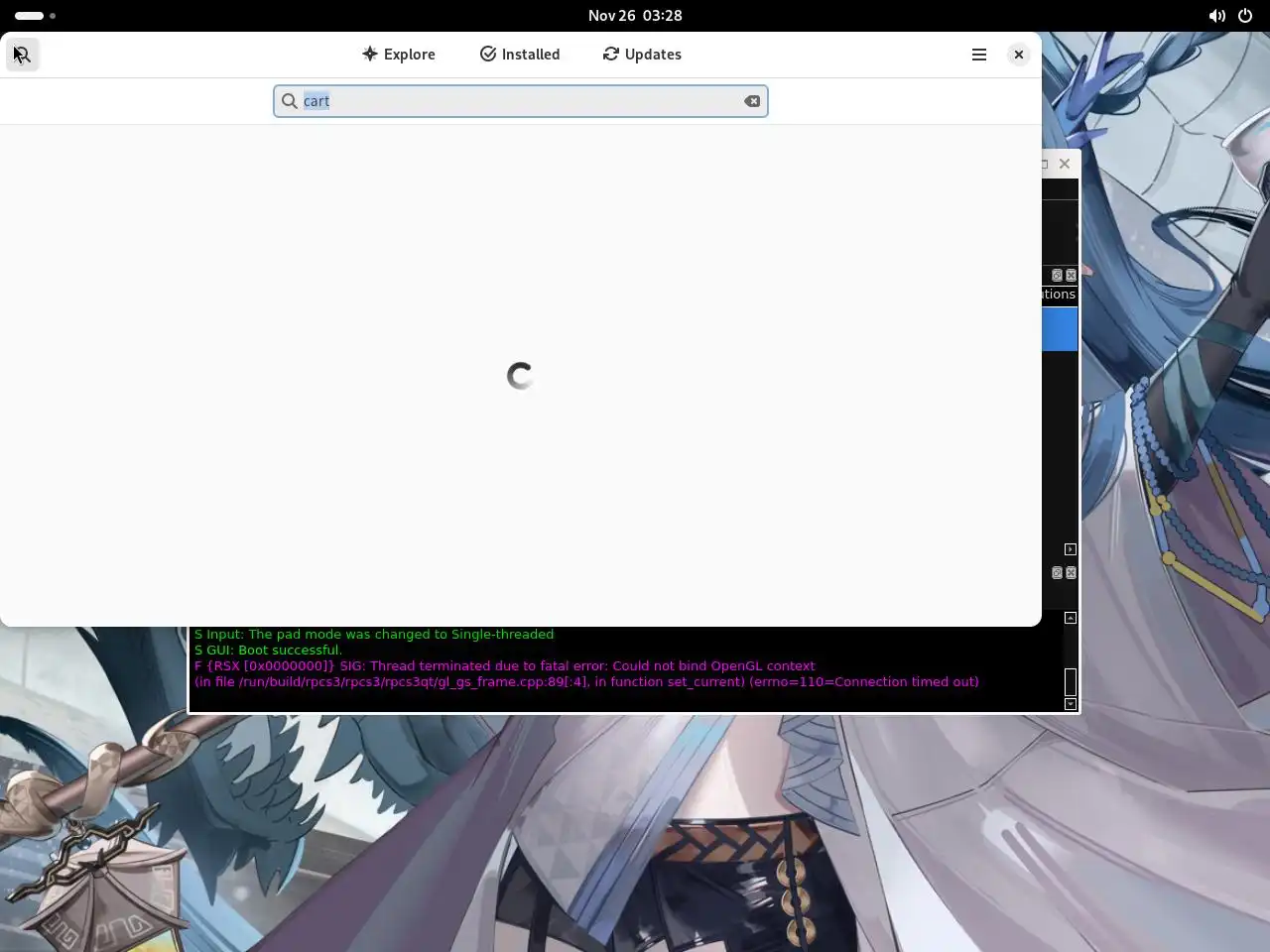Click the Explore sparkle icon
The image size is (1270, 952).
click(x=370, y=54)
